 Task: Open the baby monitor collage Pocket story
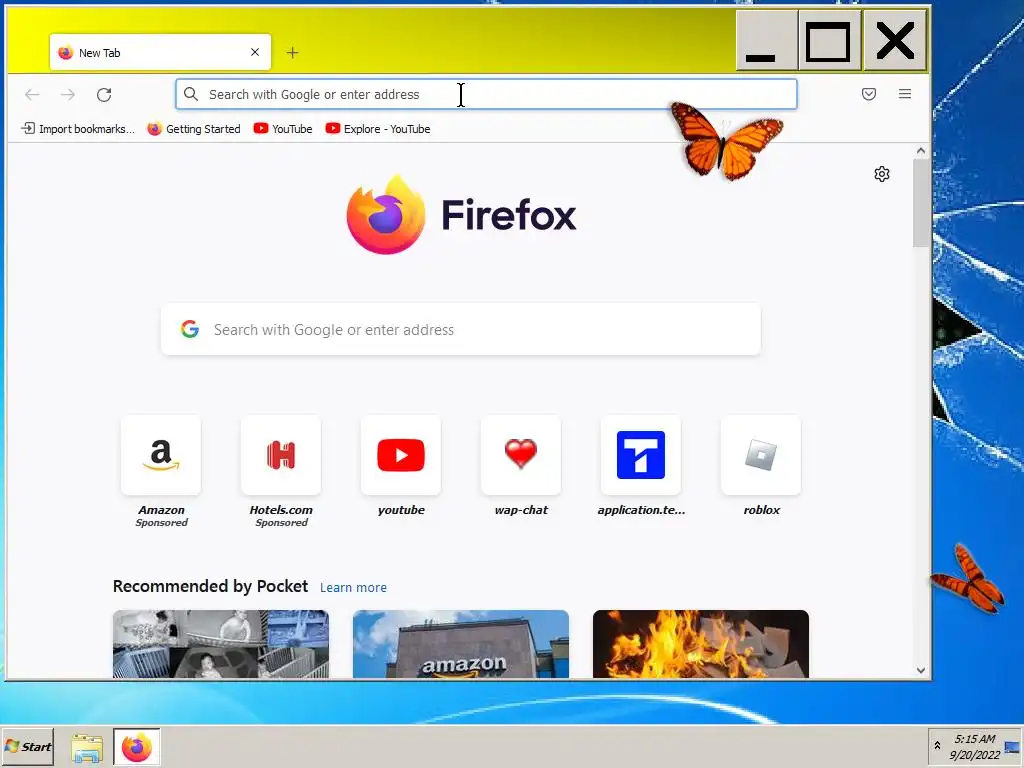[221, 644]
